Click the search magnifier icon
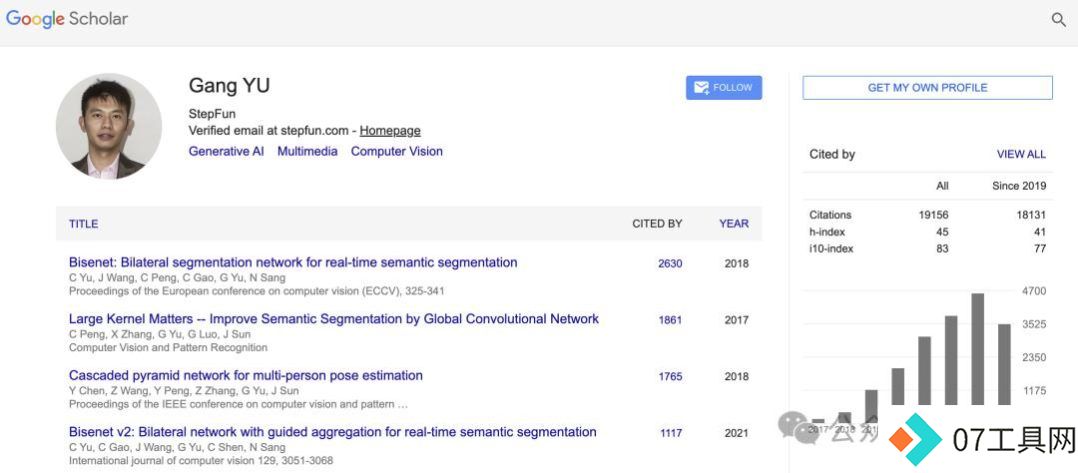Image resolution: width=1078 pixels, height=473 pixels. (1059, 19)
